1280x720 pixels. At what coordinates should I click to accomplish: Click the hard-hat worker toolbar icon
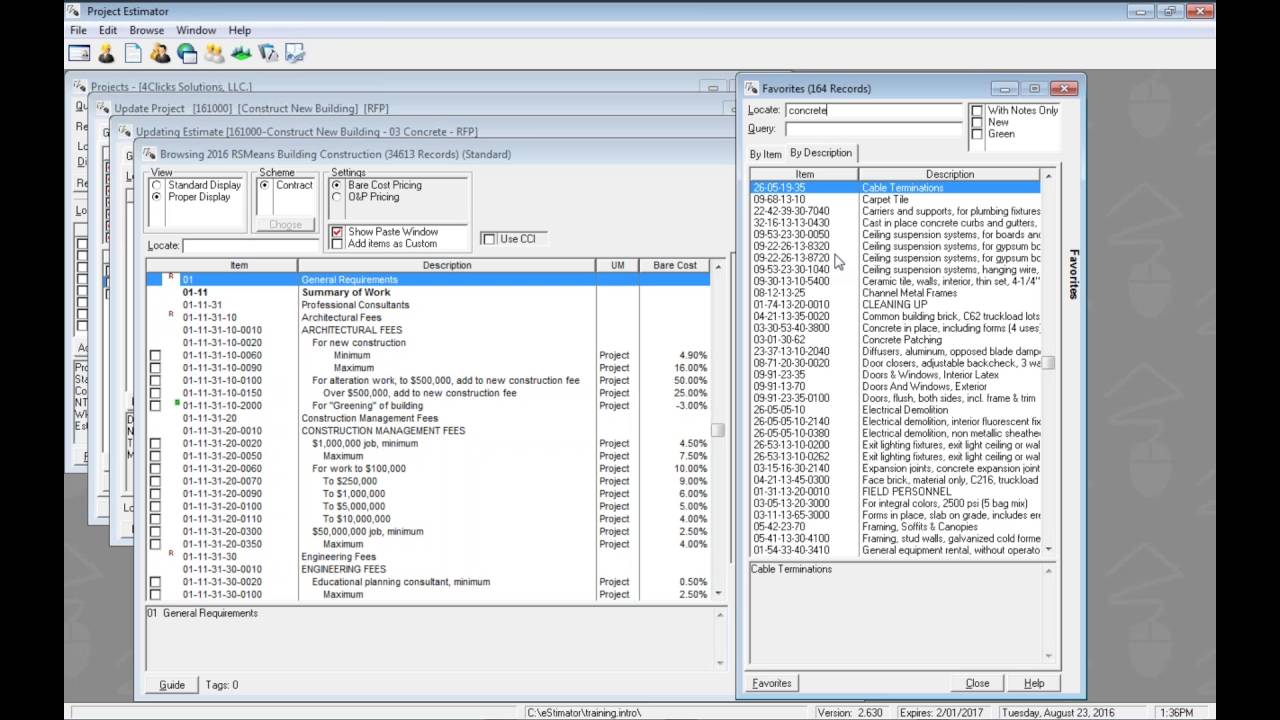coord(106,53)
